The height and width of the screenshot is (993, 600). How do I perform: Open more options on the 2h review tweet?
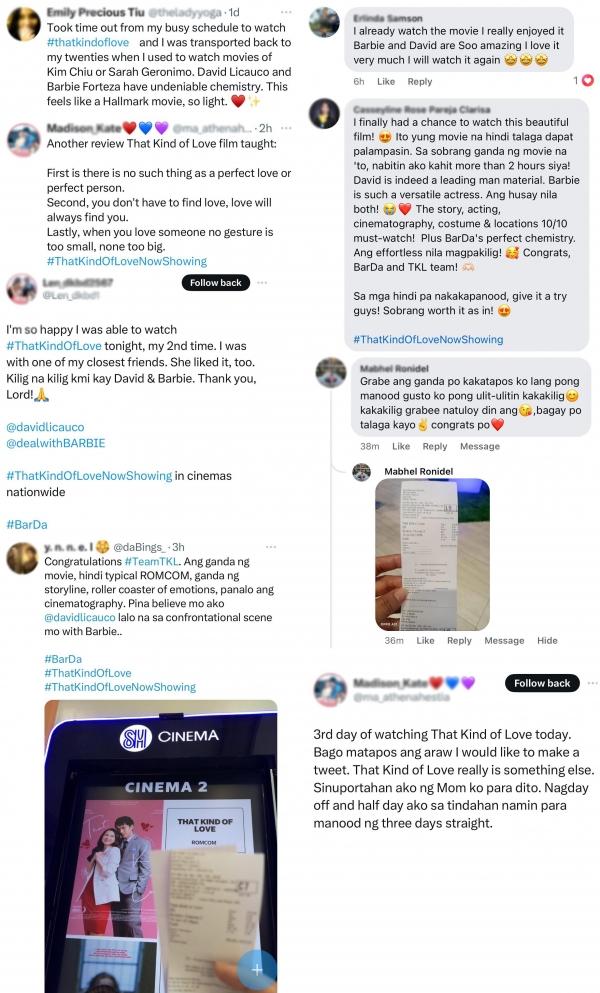[x=286, y=128]
